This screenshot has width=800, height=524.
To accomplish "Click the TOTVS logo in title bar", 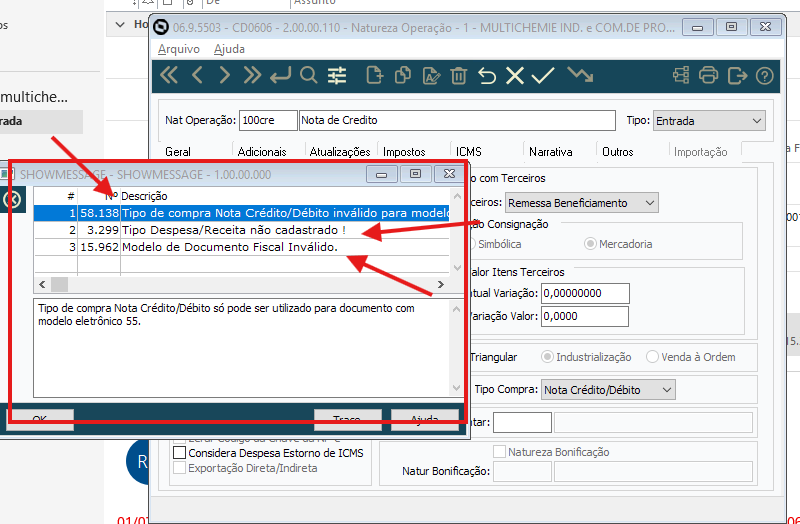I will [x=161, y=27].
